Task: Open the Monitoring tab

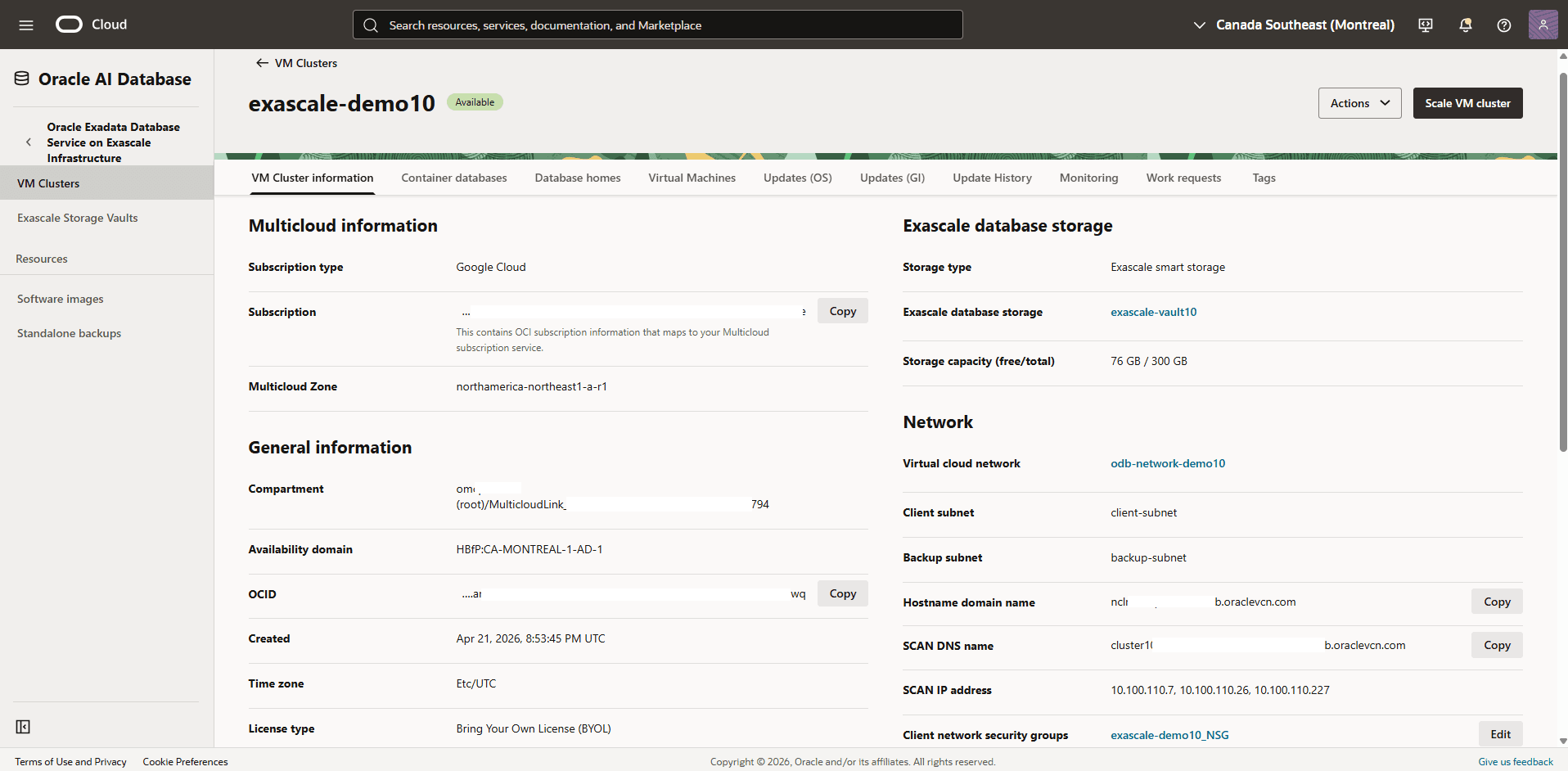Action: (x=1088, y=178)
